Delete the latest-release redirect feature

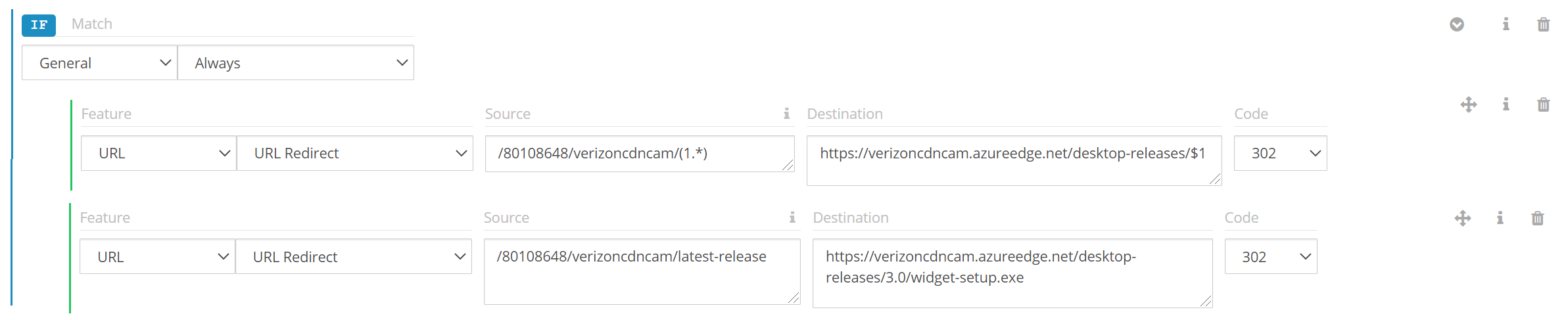[x=1537, y=218]
